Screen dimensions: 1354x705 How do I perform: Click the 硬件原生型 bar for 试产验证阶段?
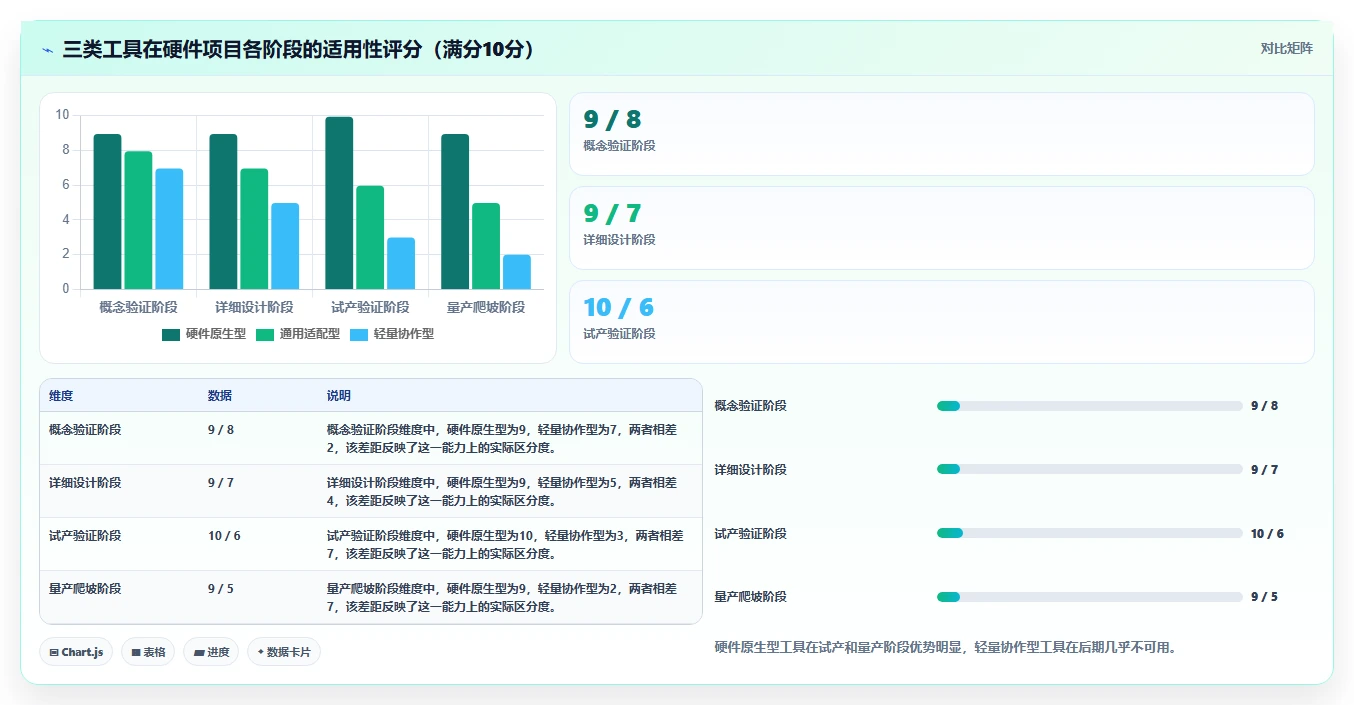(x=339, y=203)
